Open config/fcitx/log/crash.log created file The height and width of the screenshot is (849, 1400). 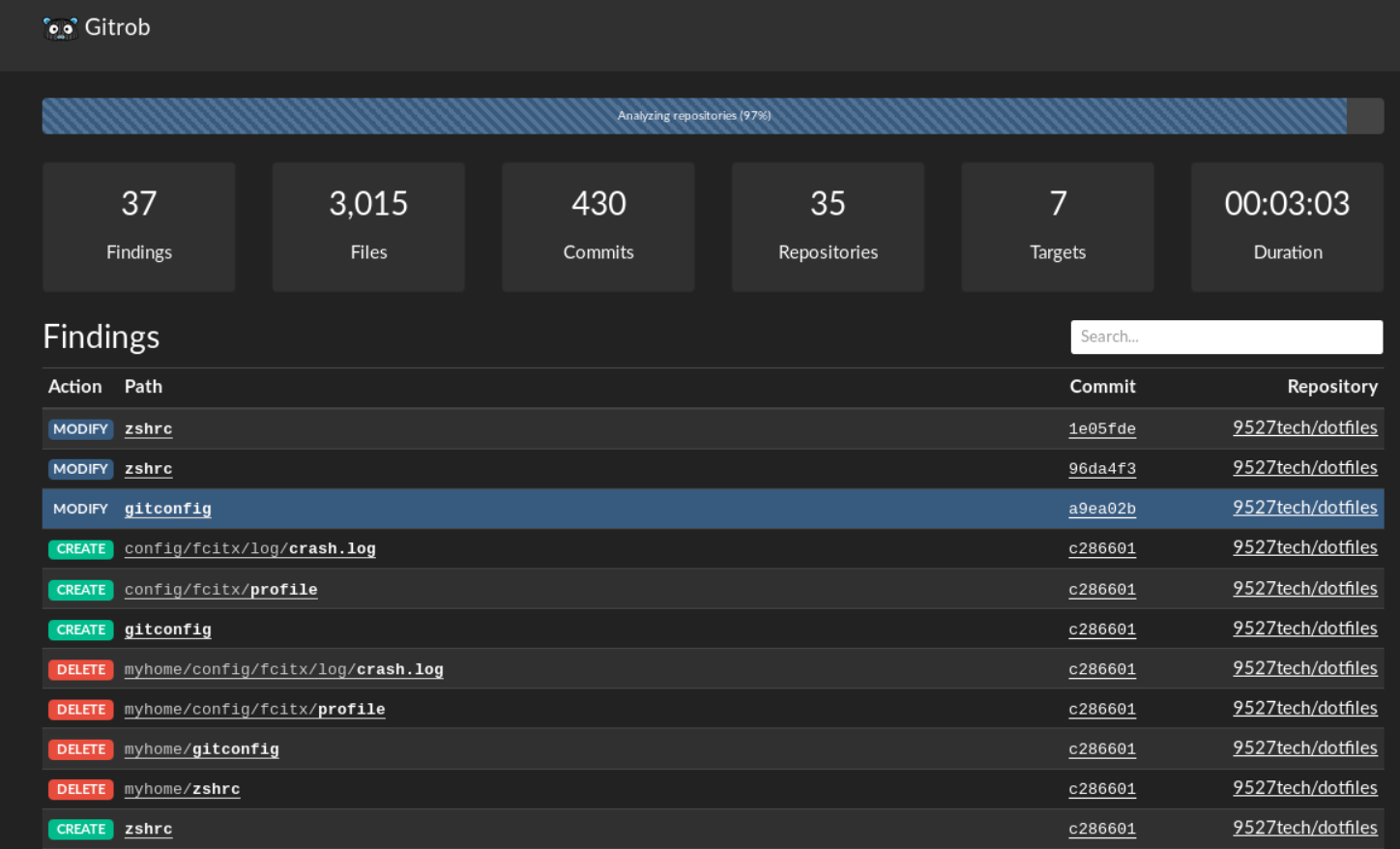click(x=249, y=548)
